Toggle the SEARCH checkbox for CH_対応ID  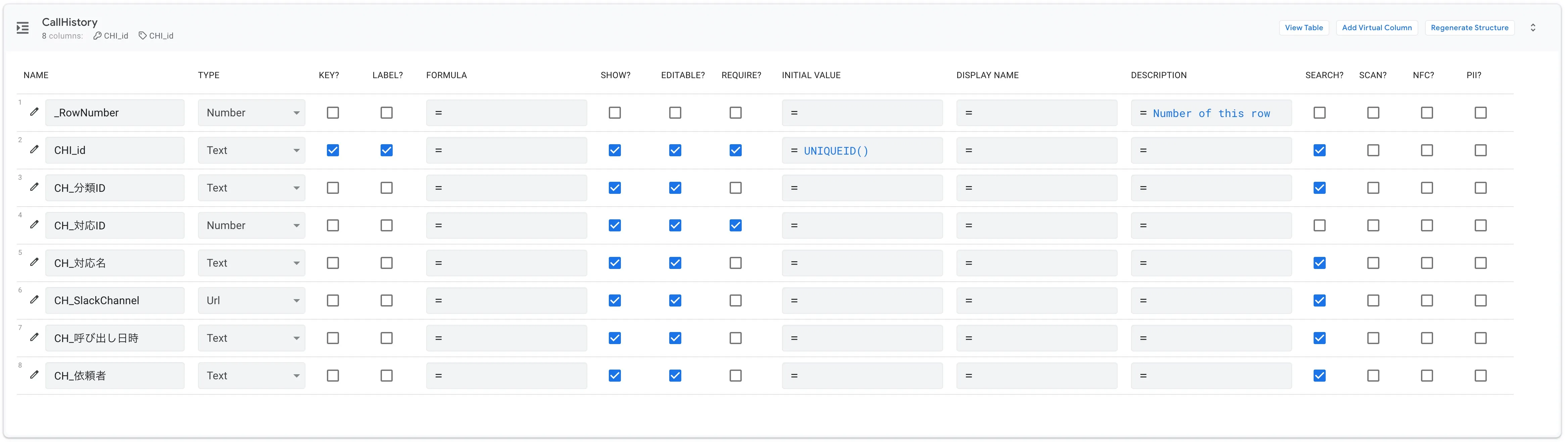(x=1319, y=226)
